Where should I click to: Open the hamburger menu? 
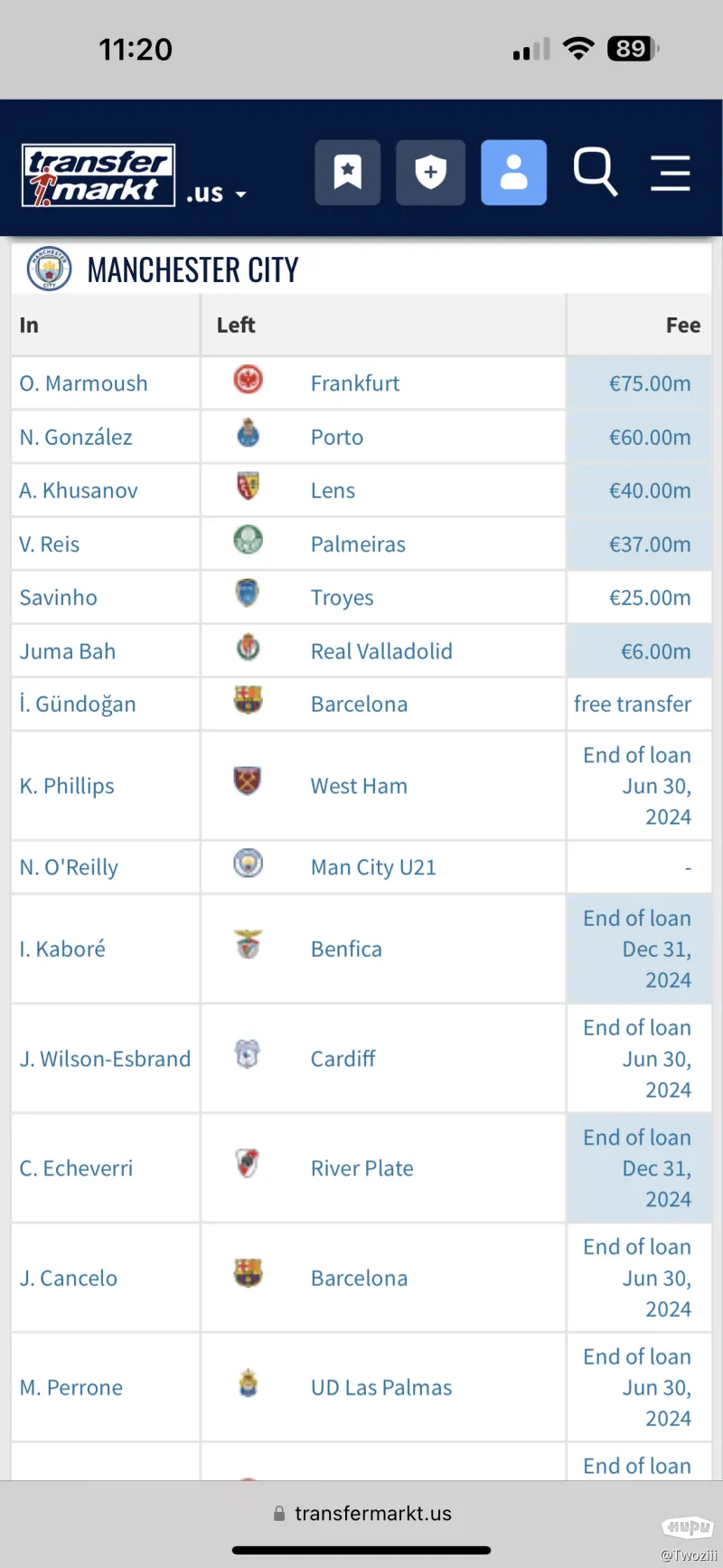pos(671,173)
